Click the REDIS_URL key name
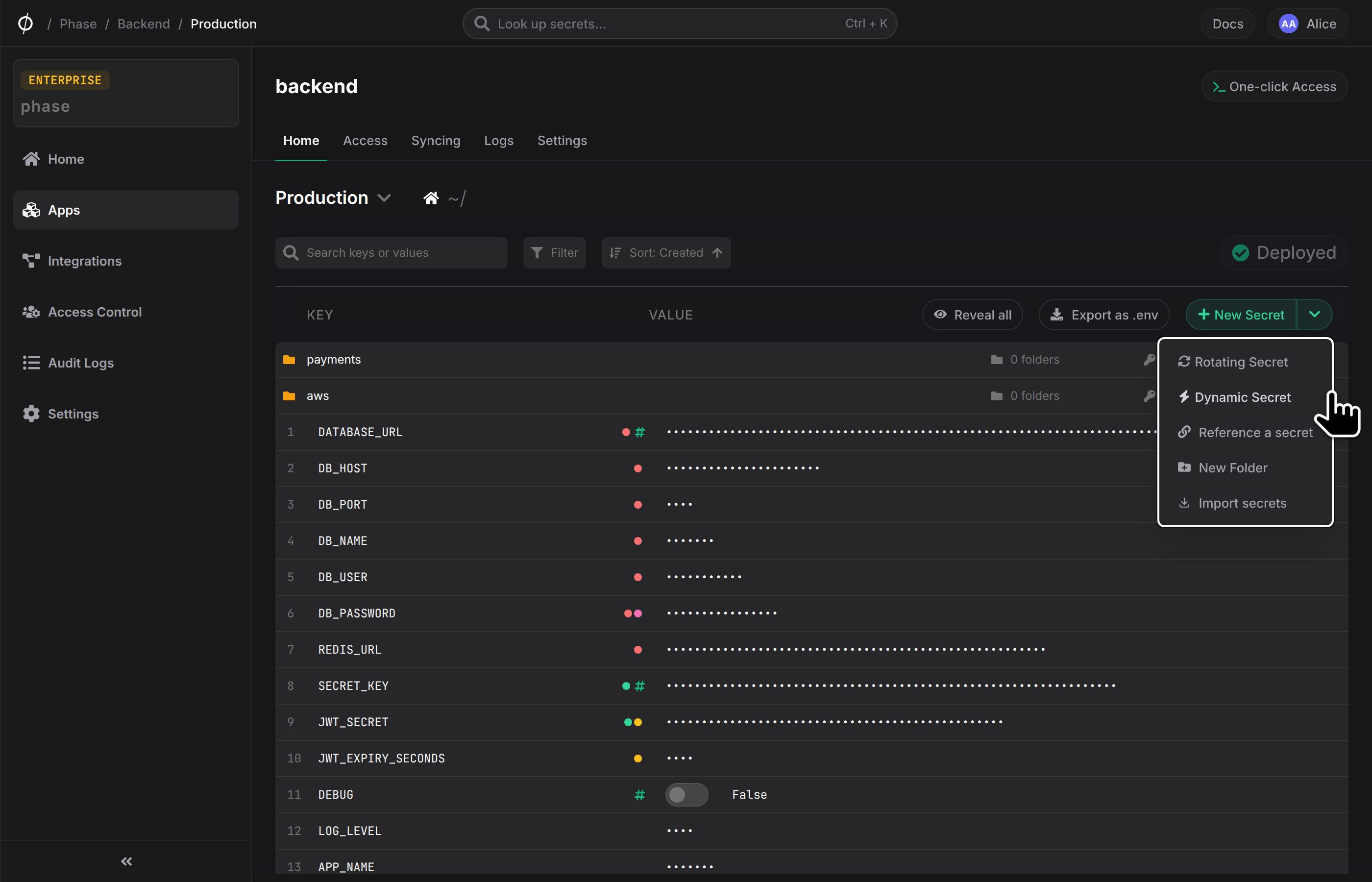 click(349, 649)
